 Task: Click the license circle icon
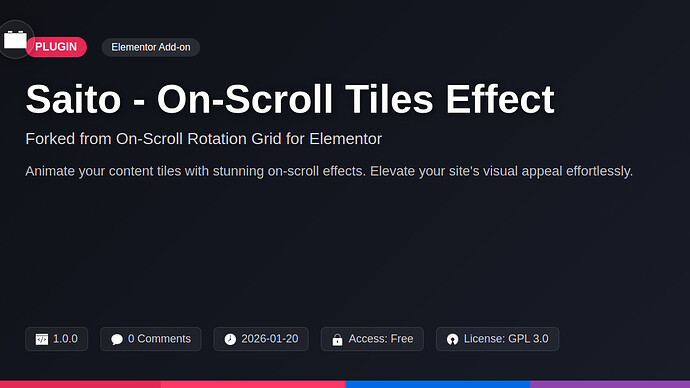pos(452,339)
